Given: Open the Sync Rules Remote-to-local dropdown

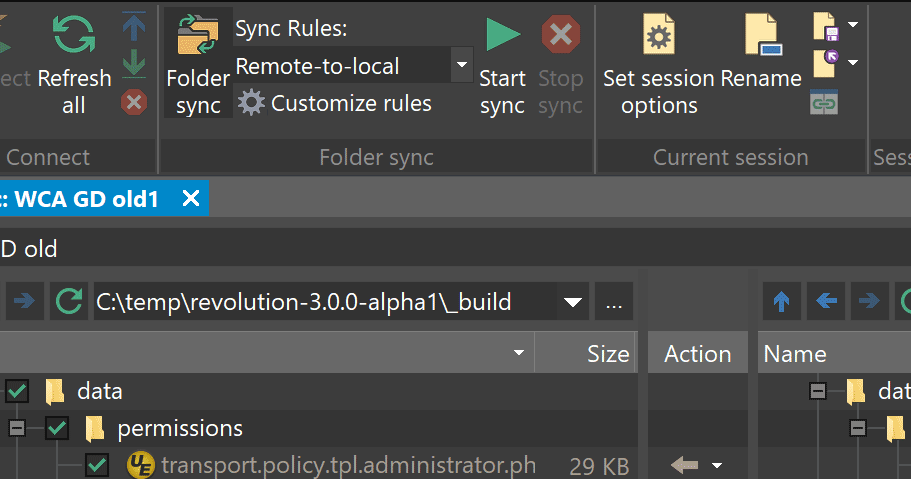Looking at the screenshot, I should click(461, 66).
